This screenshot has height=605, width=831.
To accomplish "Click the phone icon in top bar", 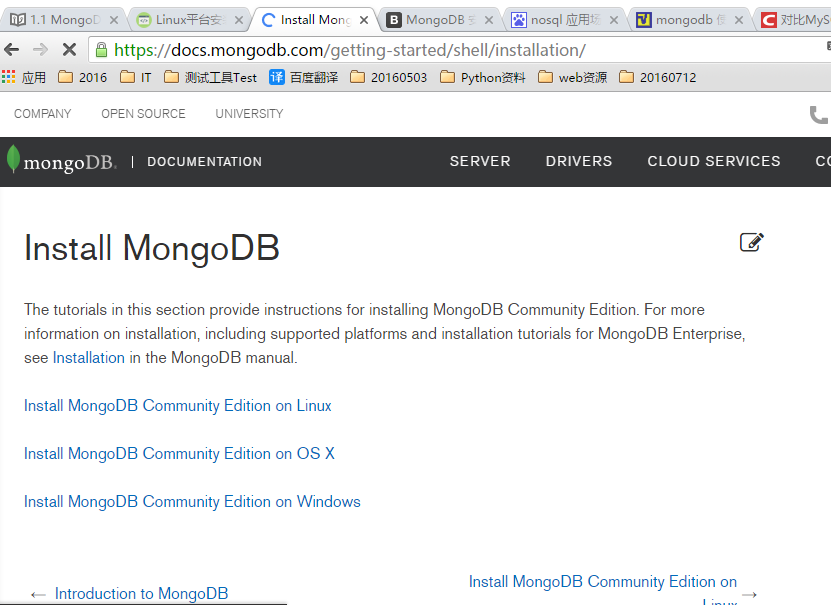I will coord(819,115).
